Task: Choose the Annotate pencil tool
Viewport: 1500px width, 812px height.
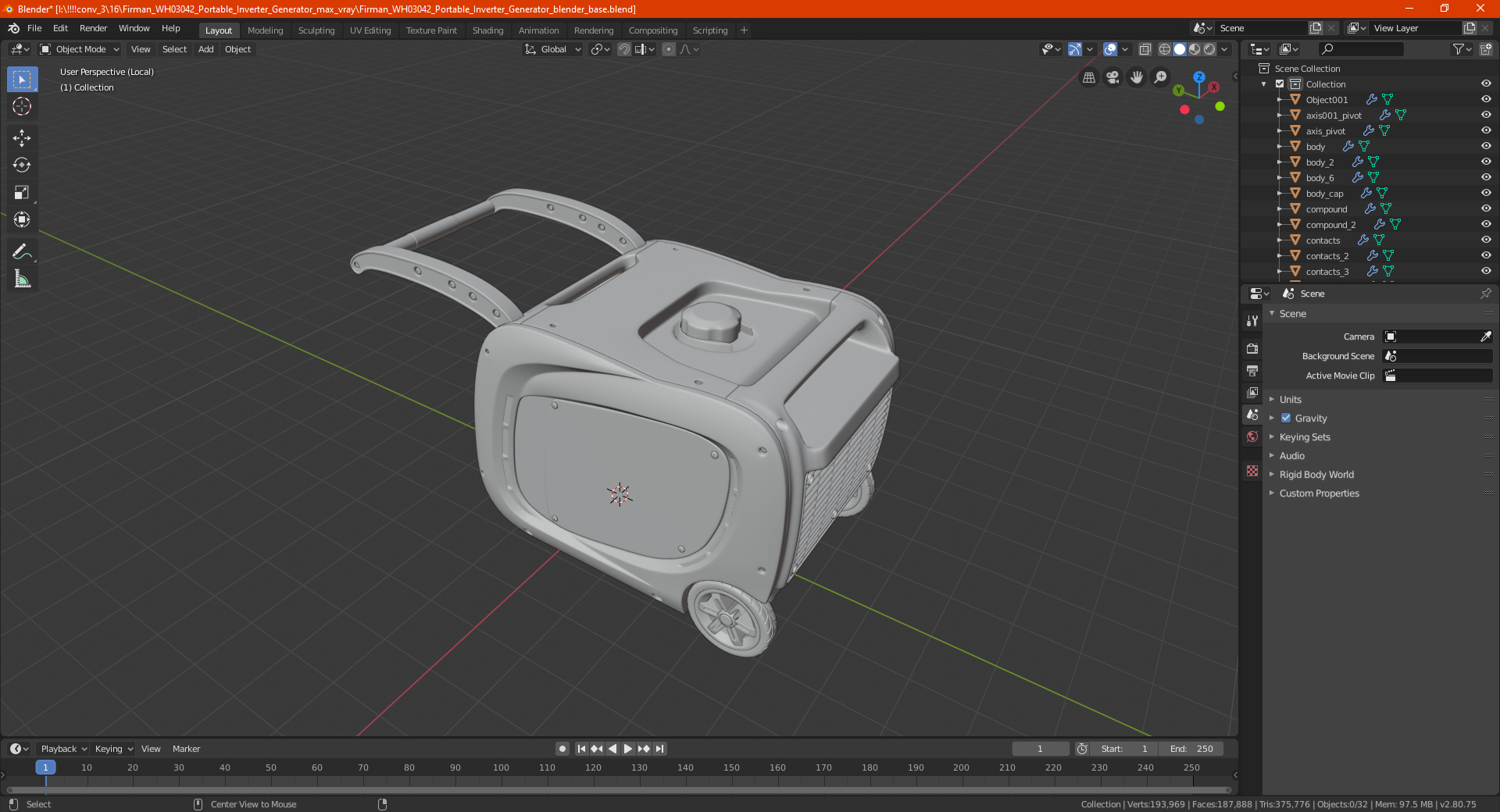Action: (x=22, y=251)
